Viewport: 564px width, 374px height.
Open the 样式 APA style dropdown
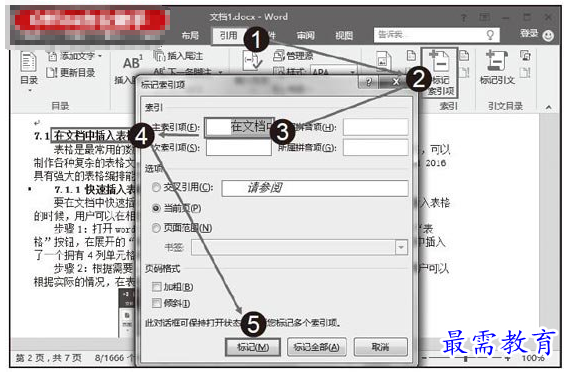click(353, 72)
